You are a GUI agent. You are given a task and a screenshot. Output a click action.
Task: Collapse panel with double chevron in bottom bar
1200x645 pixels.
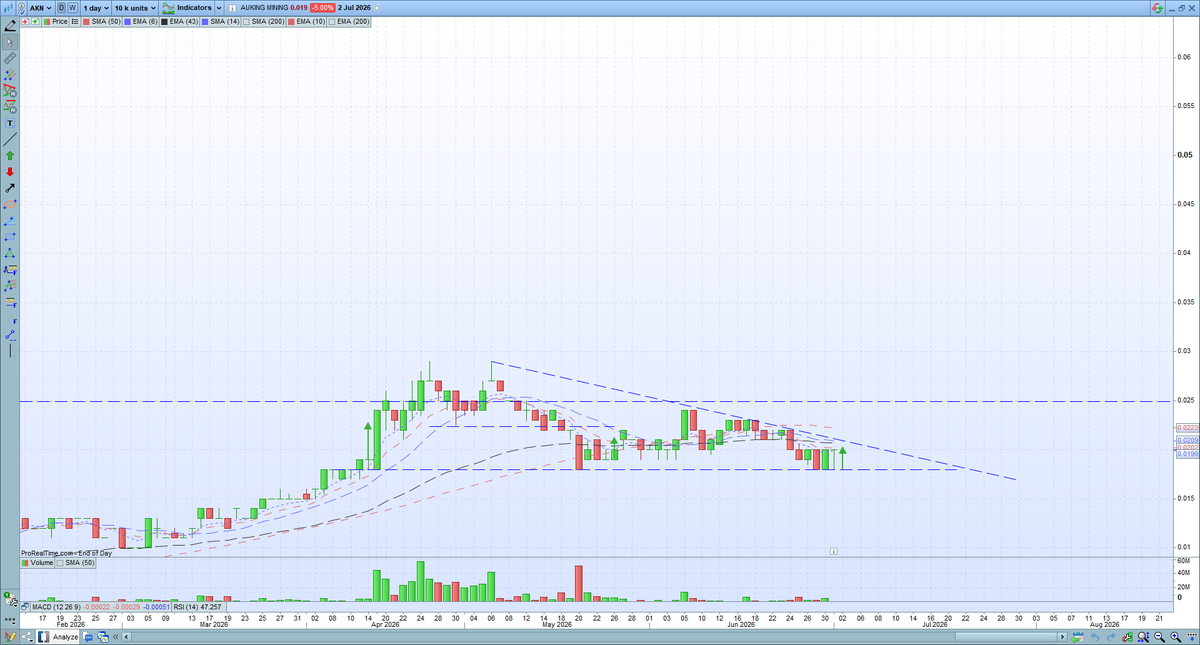(x=115, y=637)
